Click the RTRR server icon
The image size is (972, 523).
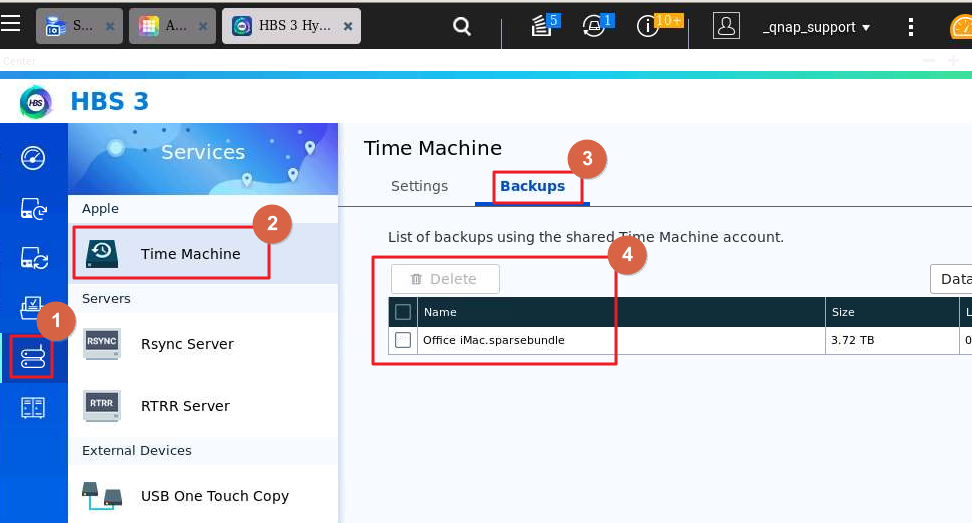102,405
